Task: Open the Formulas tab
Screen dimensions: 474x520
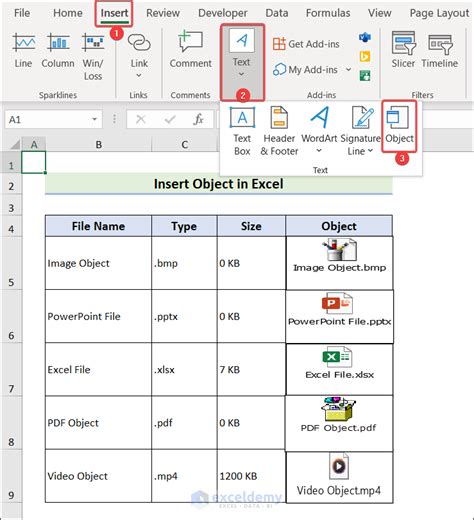Action: tap(328, 13)
